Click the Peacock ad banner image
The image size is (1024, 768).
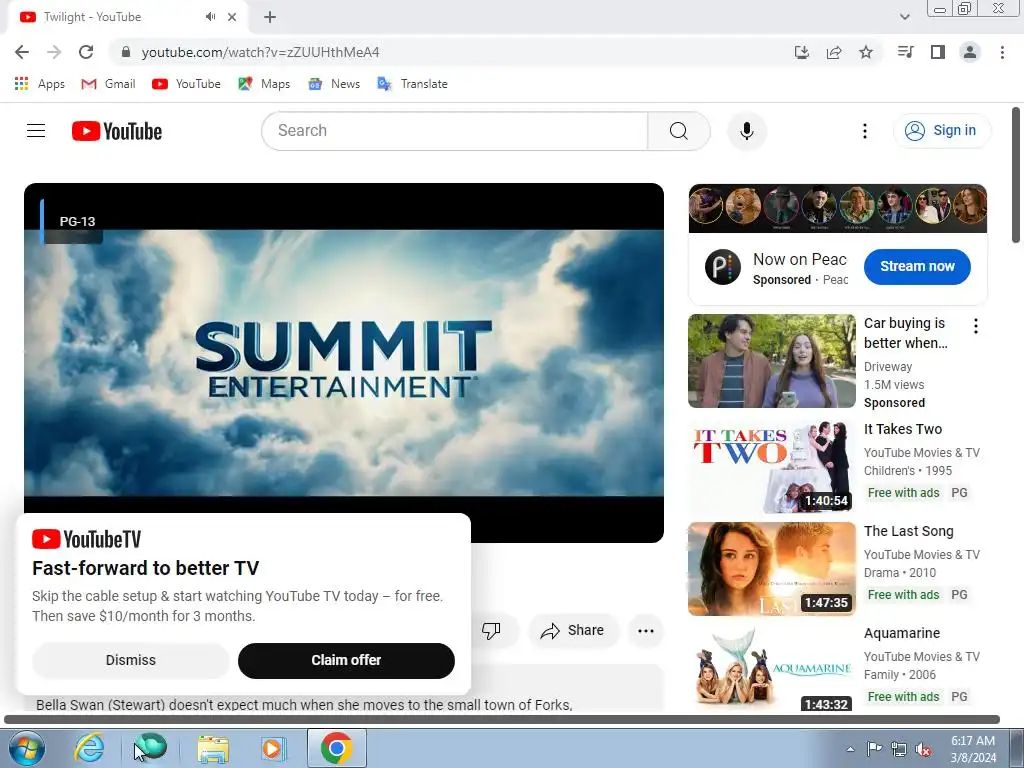[837, 208]
